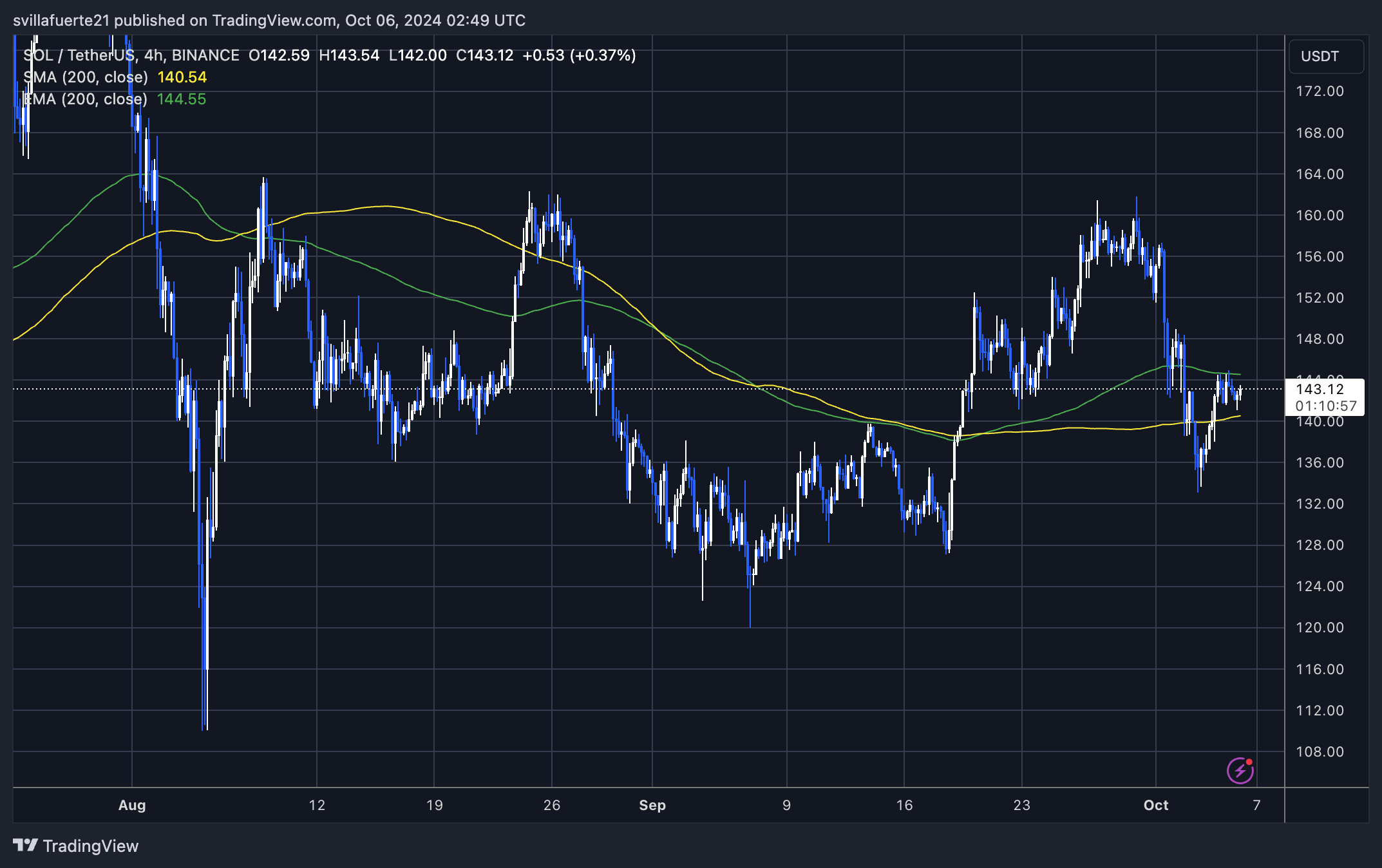The height and width of the screenshot is (868, 1382).
Task: Click the Aug label on time axis
Action: [x=132, y=805]
